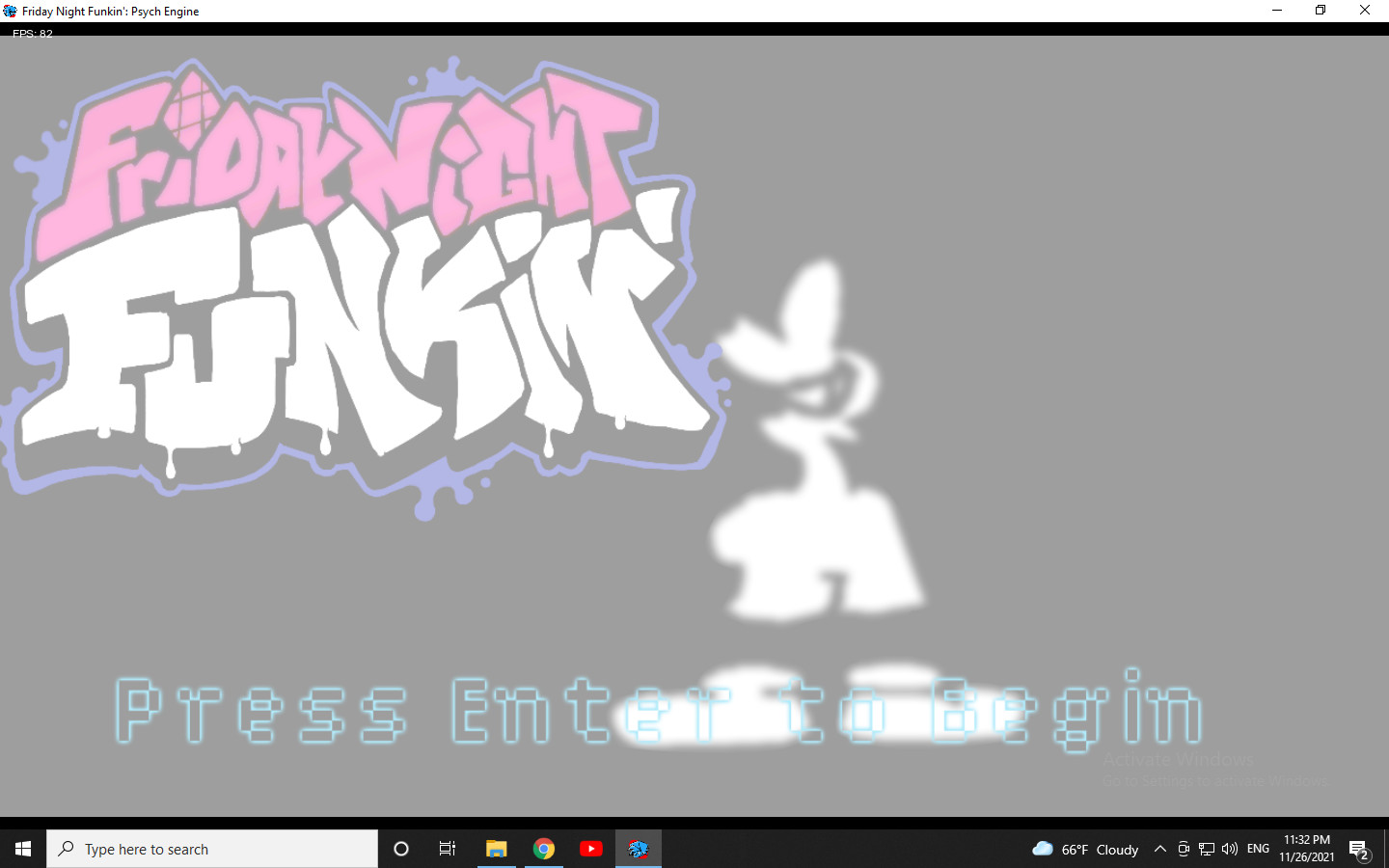Image resolution: width=1389 pixels, height=868 pixels.
Task: Open the Start menu
Action: tap(21, 849)
